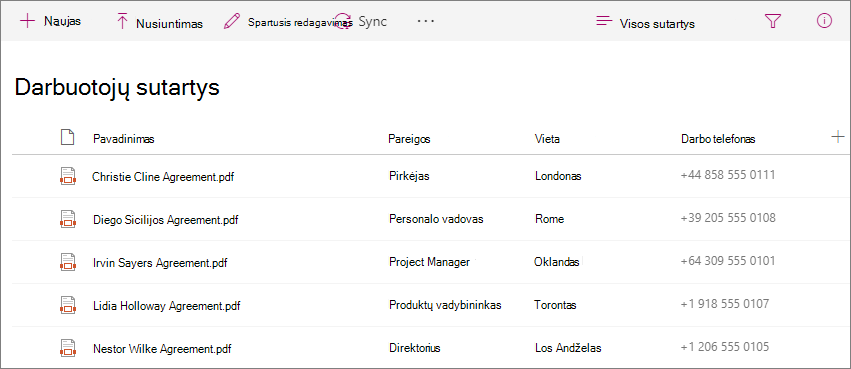Select the Los Andželas location cell
This screenshot has height=369, width=851.
(x=568, y=348)
